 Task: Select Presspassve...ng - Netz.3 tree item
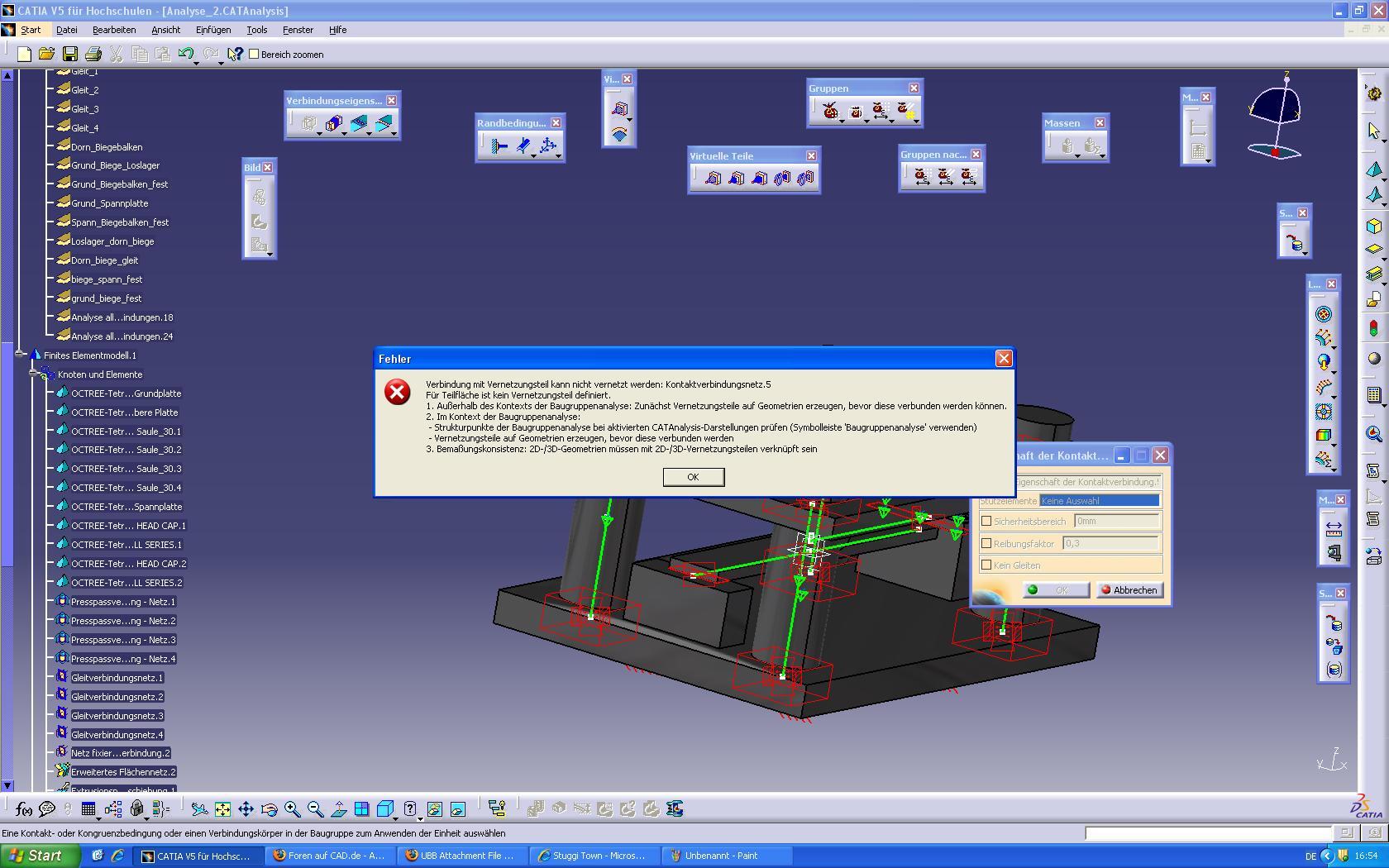[x=123, y=640]
